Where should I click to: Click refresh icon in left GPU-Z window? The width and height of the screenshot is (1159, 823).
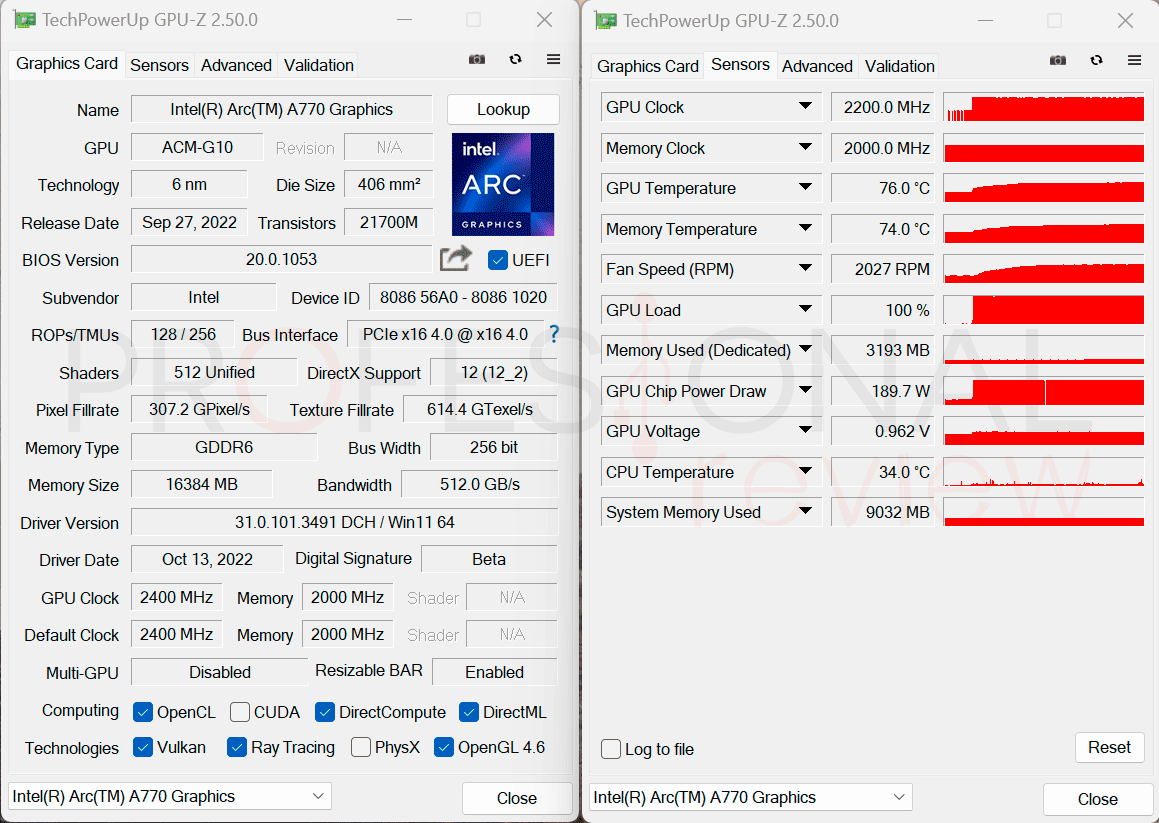pyautogui.click(x=515, y=59)
